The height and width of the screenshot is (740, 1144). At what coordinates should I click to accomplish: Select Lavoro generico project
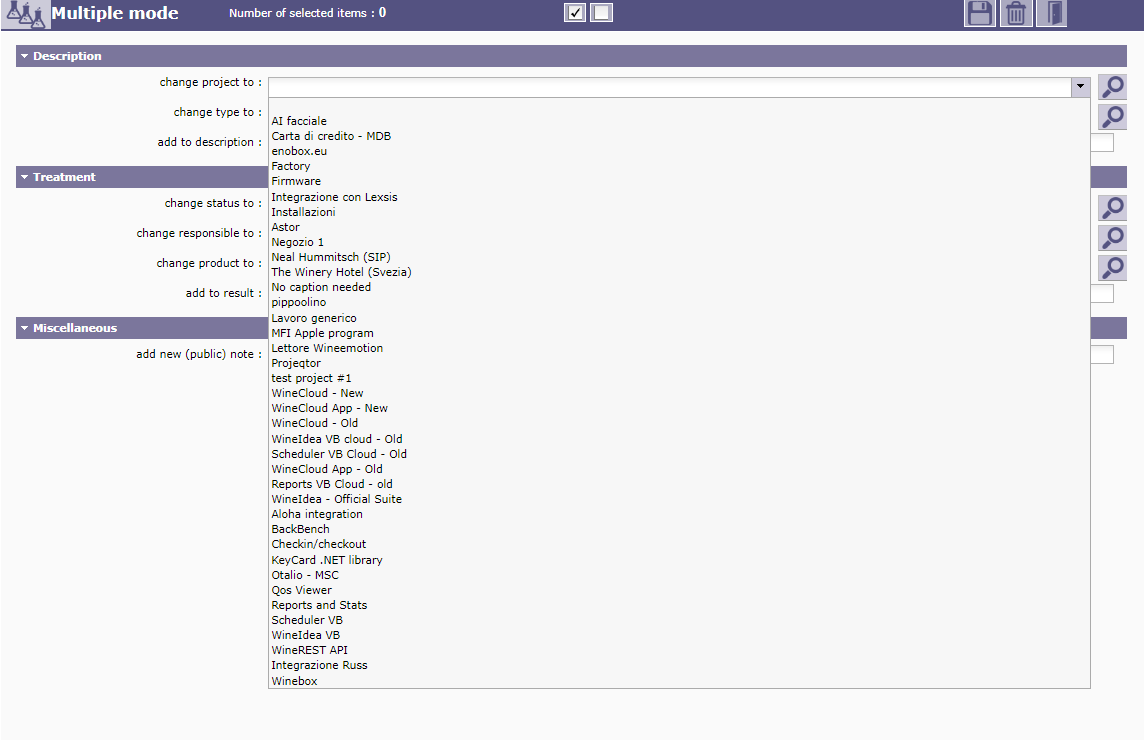click(679, 318)
